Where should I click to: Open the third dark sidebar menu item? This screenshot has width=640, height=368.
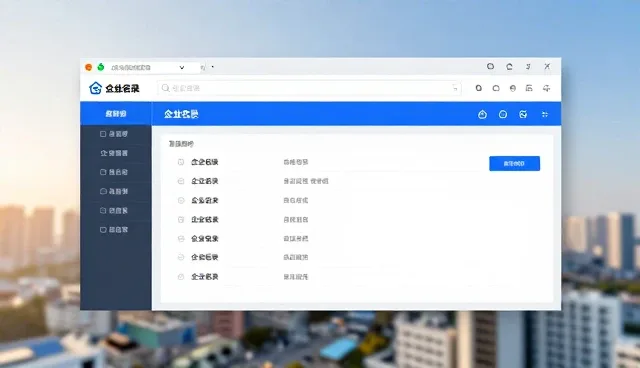click(x=116, y=172)
